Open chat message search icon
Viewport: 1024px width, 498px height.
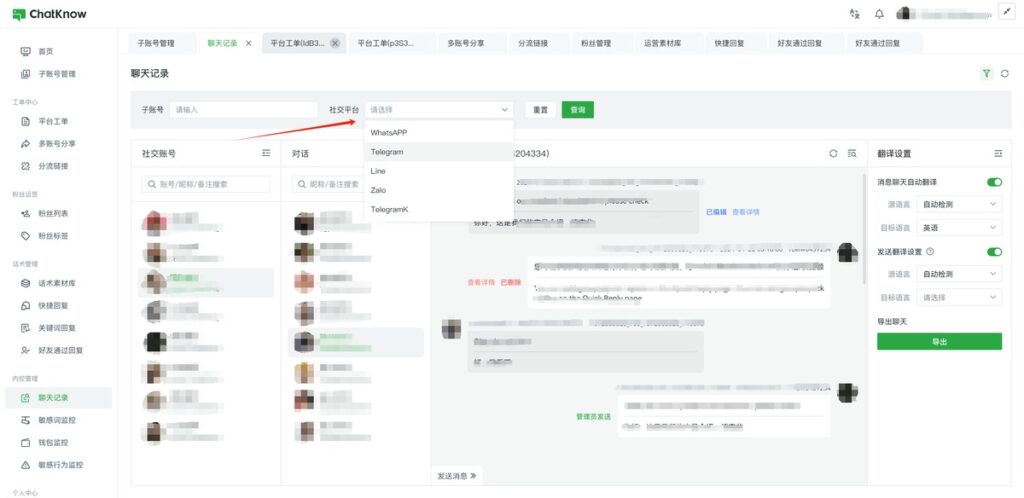point(852,153)
